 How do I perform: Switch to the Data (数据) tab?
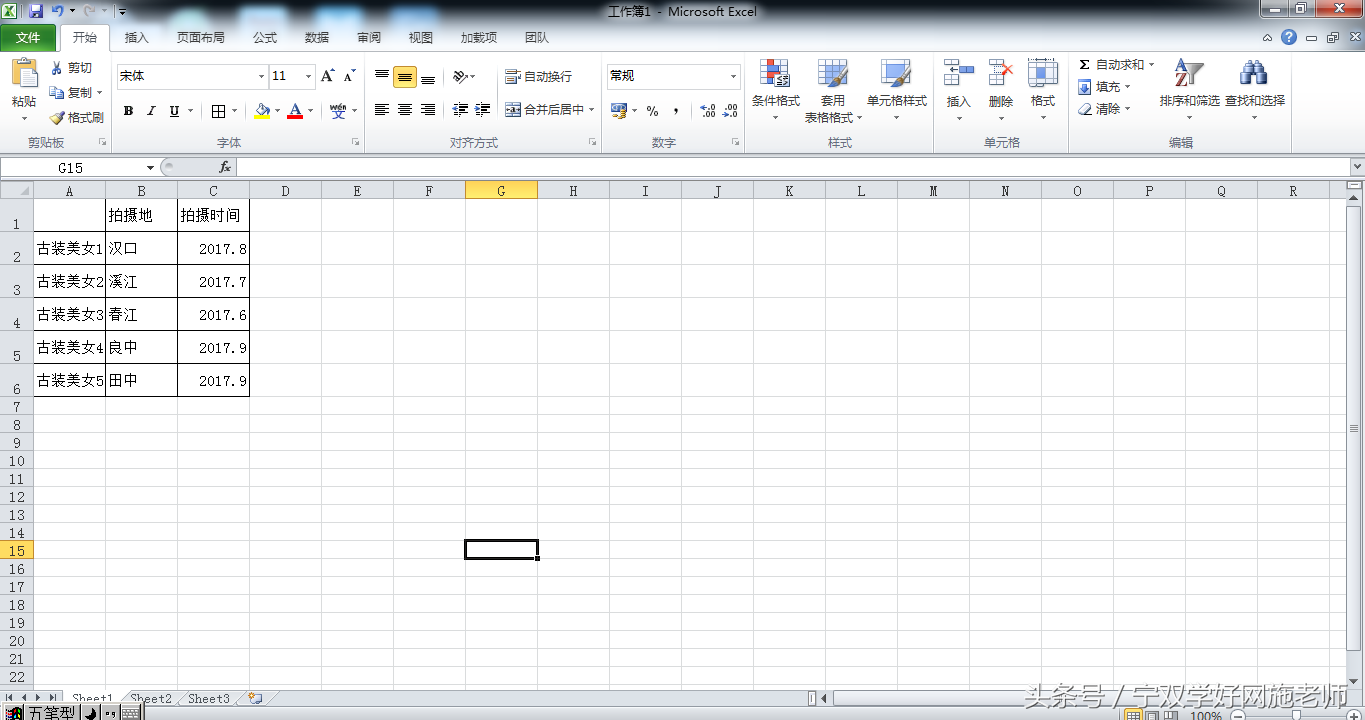point(317,38)
